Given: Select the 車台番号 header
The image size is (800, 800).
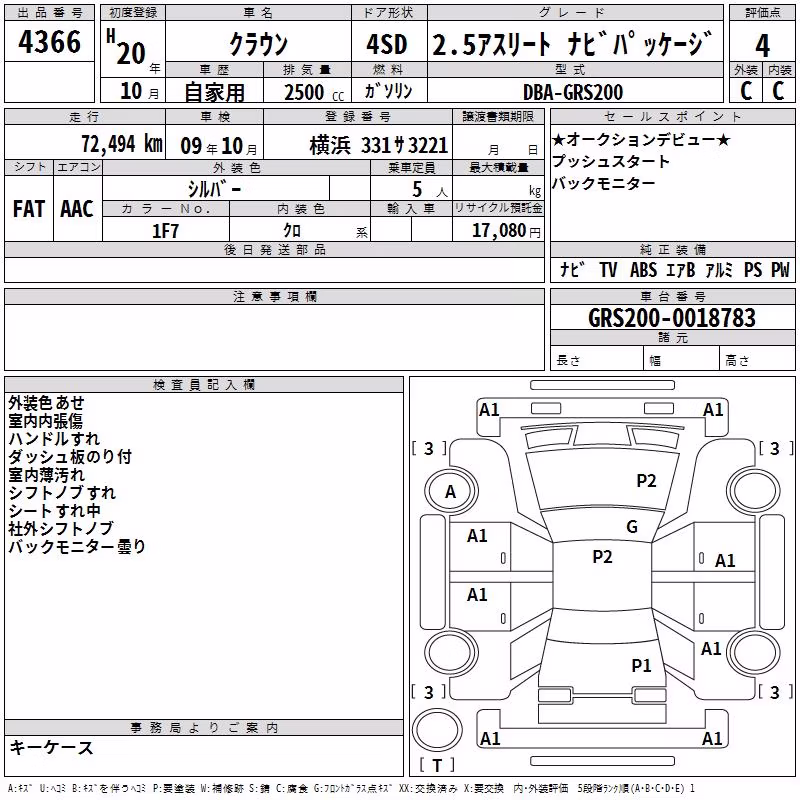Looking at the screenshot, I should (x=673, y=296).
